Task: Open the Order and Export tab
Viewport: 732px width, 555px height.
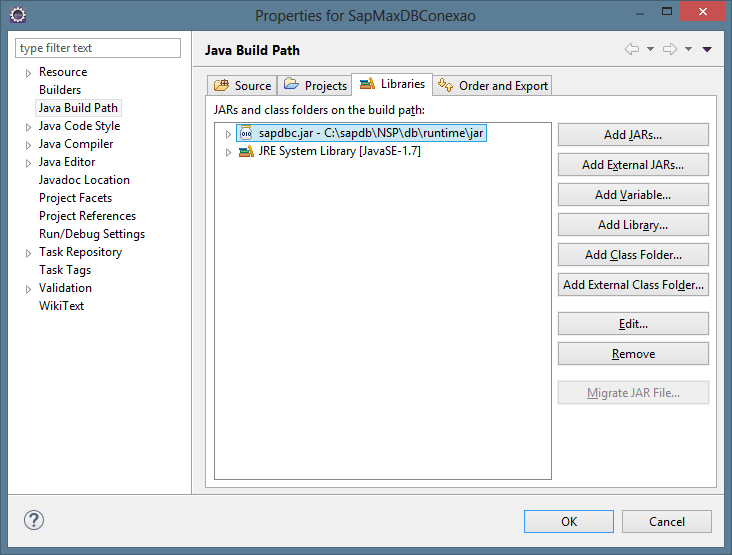Action: tap(493, 86)
